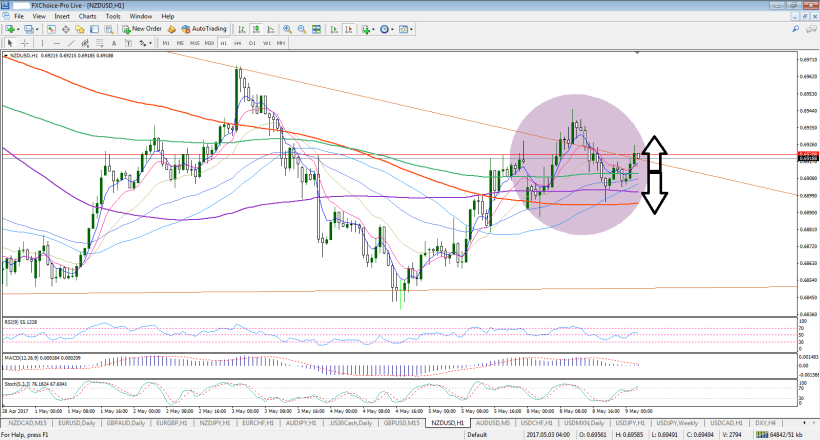820x440 pixels.
Task: Open the Insert menu
Action: click(x=62, y=16)
